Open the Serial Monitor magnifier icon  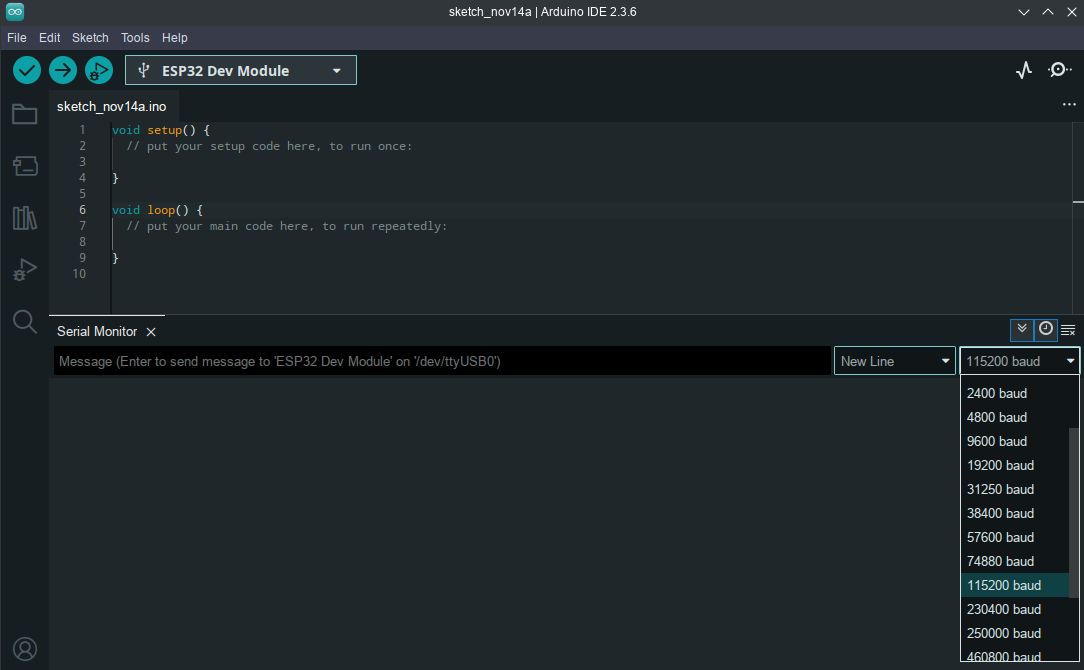[1059, 70]
